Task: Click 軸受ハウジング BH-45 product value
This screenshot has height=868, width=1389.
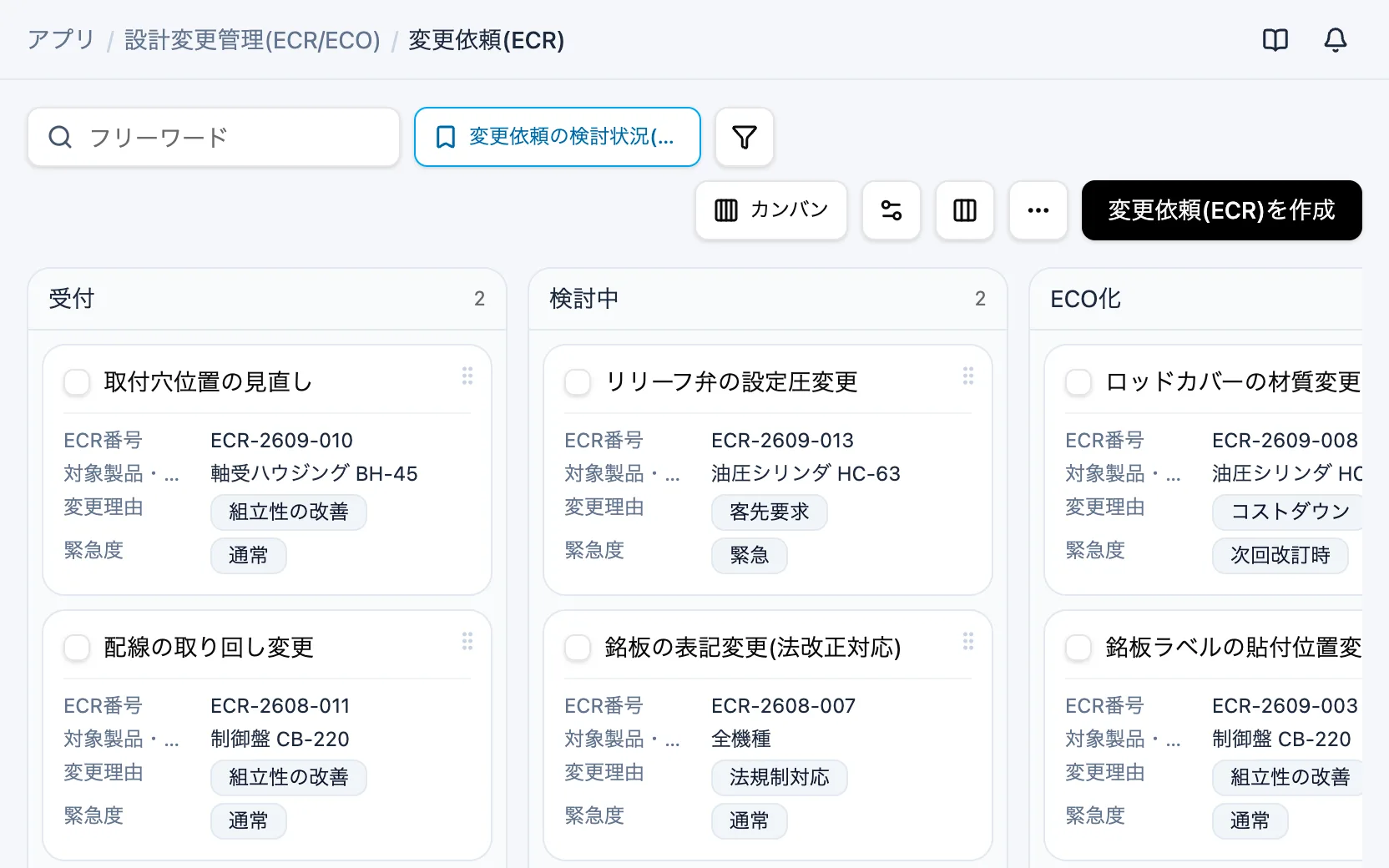Action: [314, 473]
